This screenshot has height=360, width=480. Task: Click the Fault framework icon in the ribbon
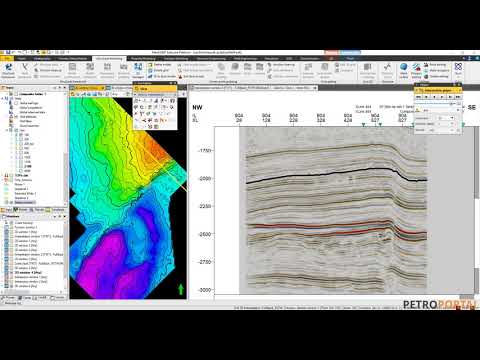(25, 71)
